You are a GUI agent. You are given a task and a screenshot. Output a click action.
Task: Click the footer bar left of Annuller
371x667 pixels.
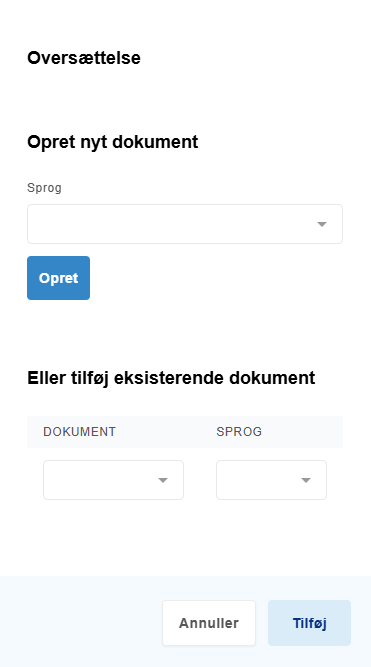tap(81, 622)
